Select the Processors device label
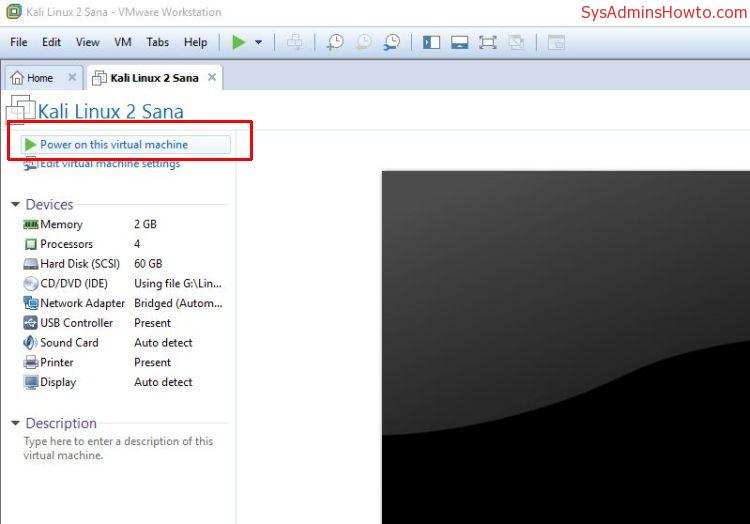The width and height of the screenshot is (750, 524). tap(66, 244)
